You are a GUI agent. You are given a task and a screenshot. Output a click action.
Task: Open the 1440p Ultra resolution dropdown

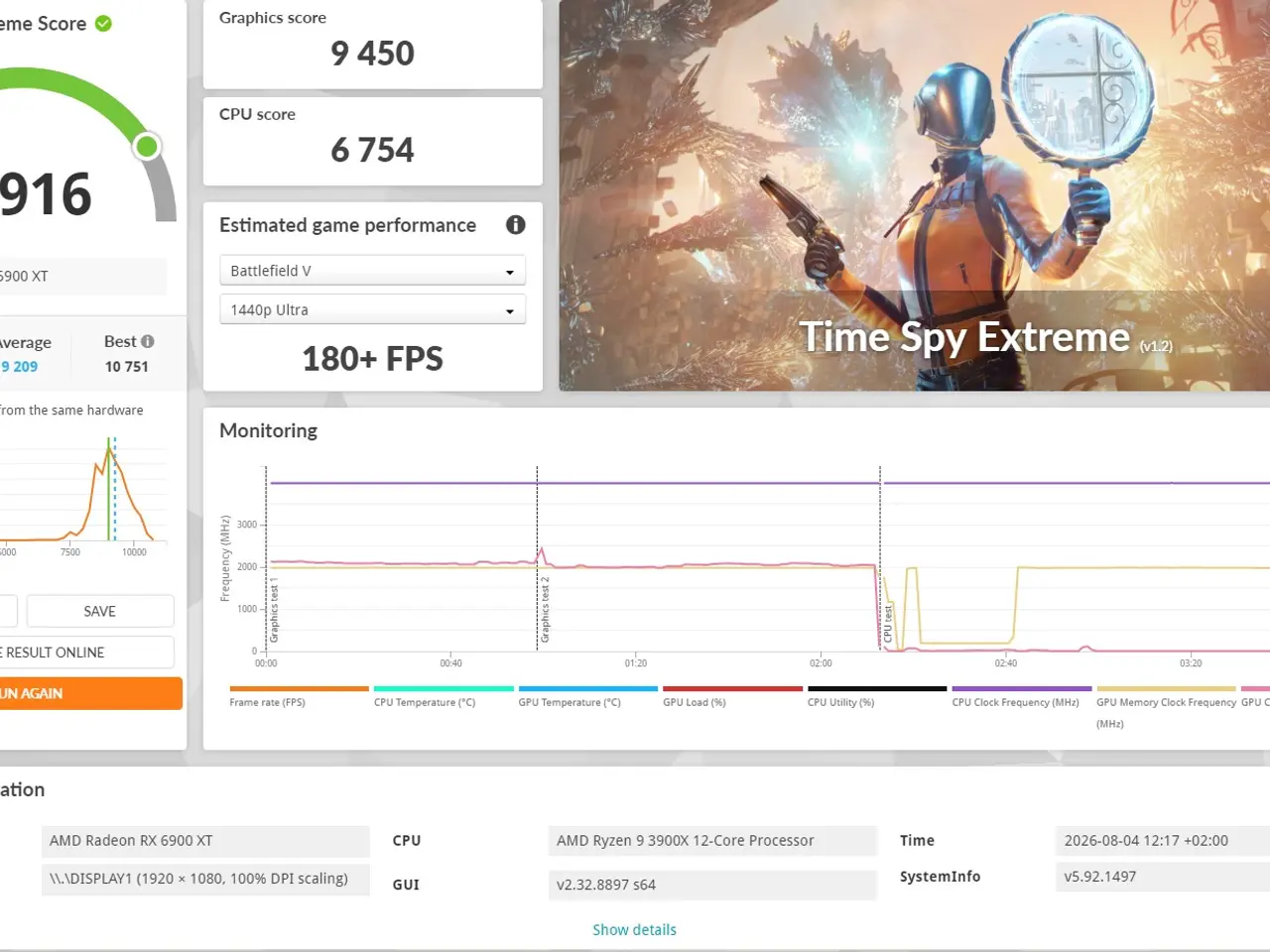372,309
